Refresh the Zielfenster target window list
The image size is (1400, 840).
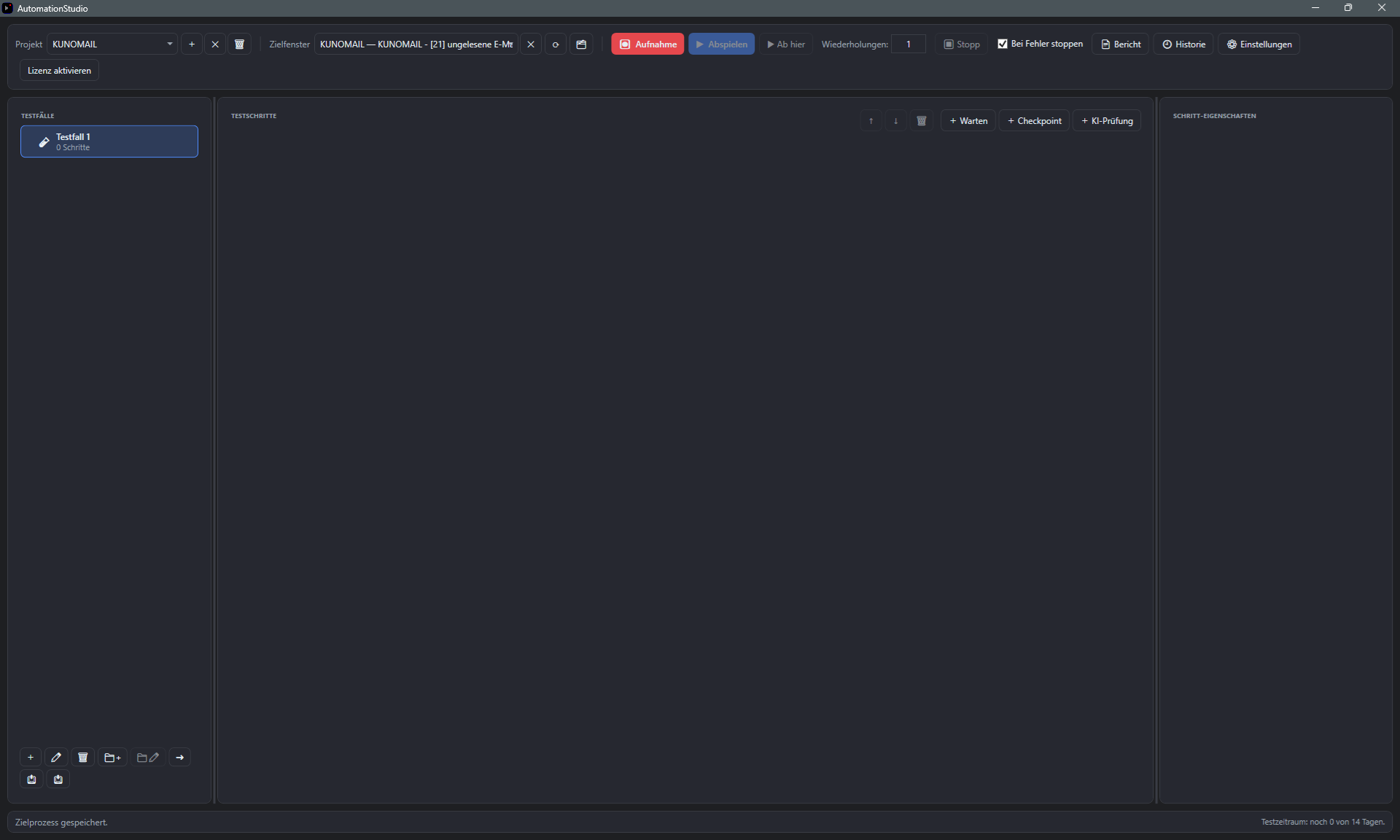point(556,44)
